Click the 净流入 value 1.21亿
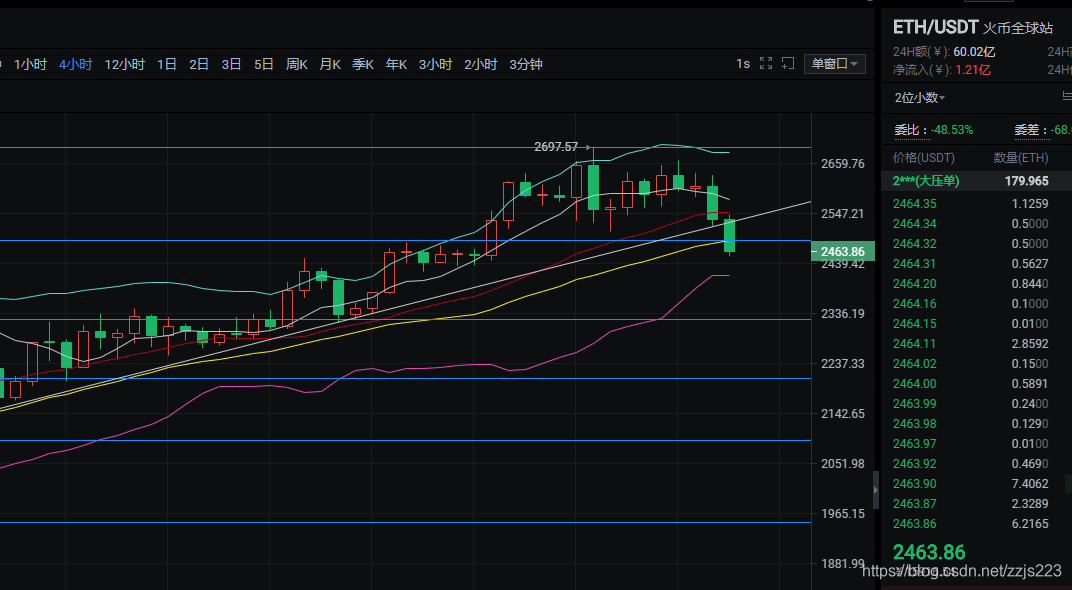The width and height of the screenshot is (1072, 590). click(x=973, y=70)
